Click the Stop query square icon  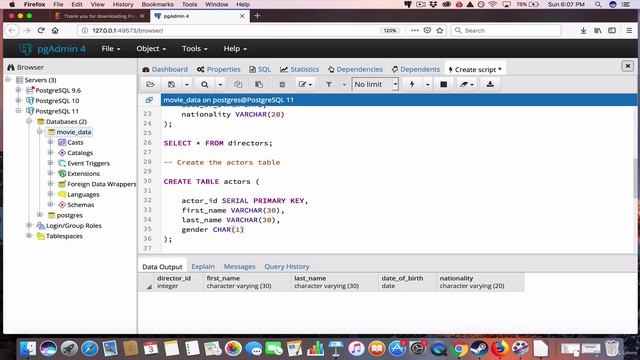(x=444, y=84)
